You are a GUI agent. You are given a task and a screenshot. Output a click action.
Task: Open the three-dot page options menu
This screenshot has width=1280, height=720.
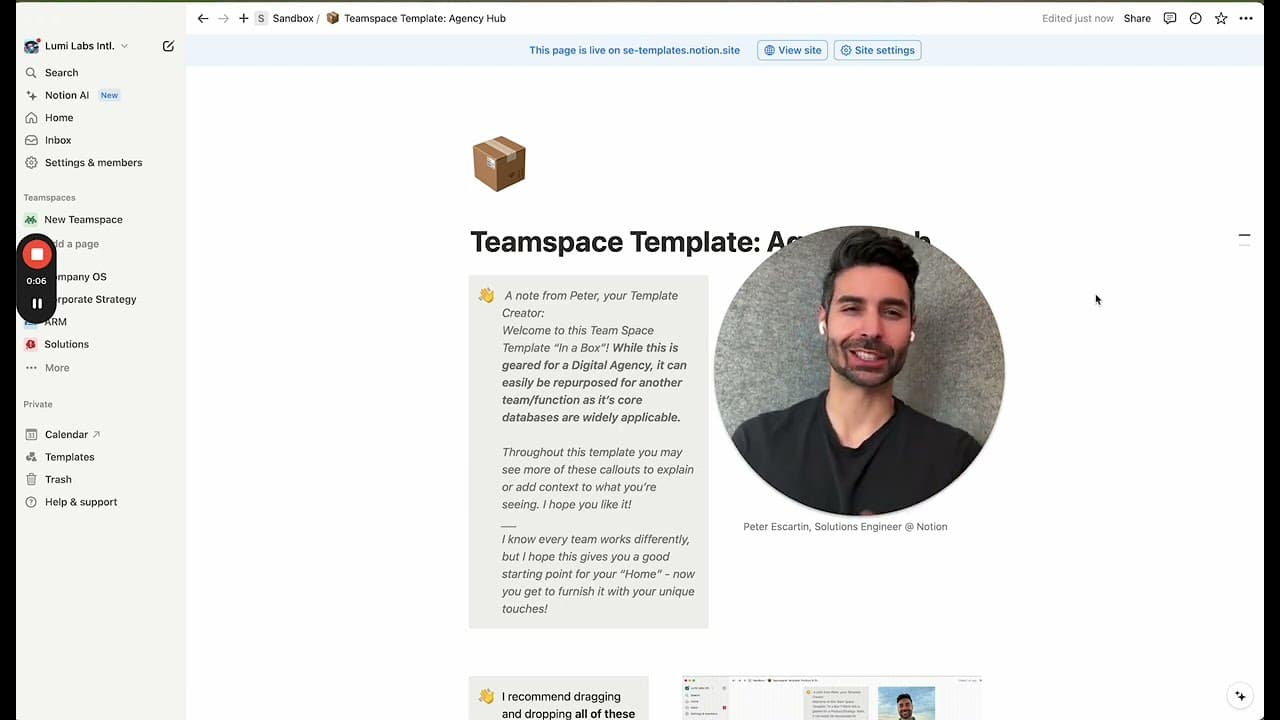1246,18
